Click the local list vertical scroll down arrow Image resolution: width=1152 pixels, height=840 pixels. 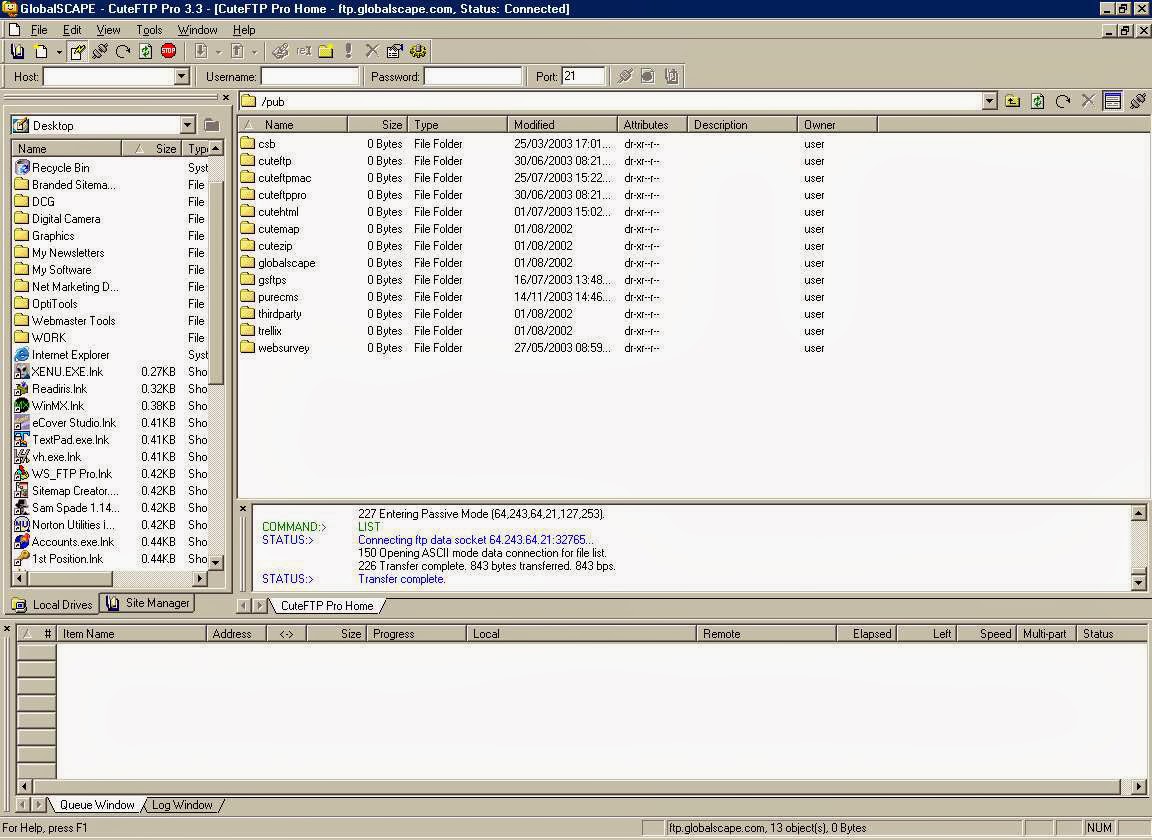click(x=216, y=561)
